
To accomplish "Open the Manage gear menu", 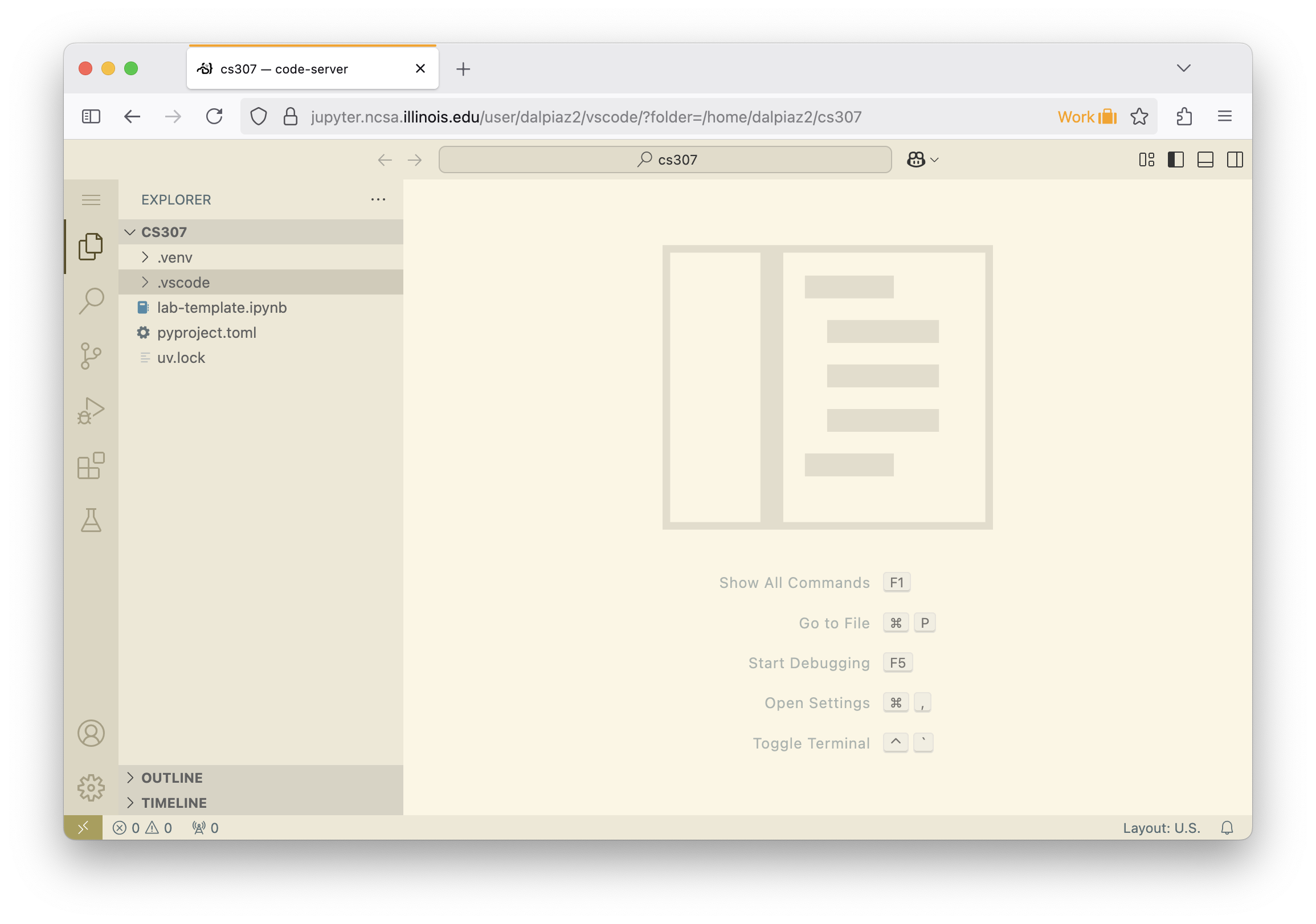I will [91, 788].
